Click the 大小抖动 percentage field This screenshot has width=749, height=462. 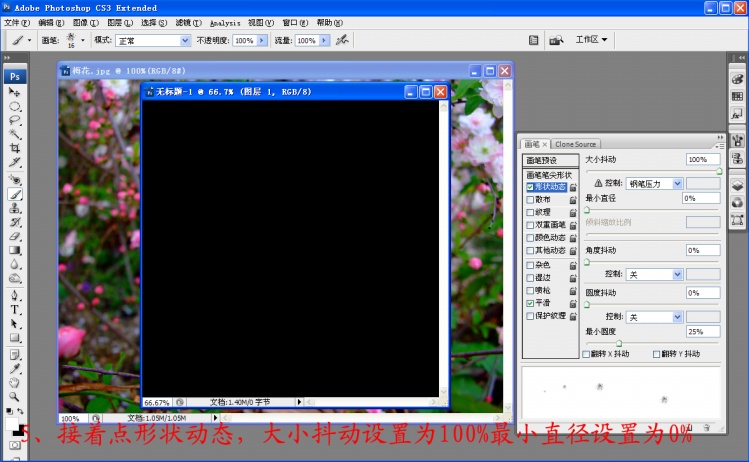click(x=709, y=159)
